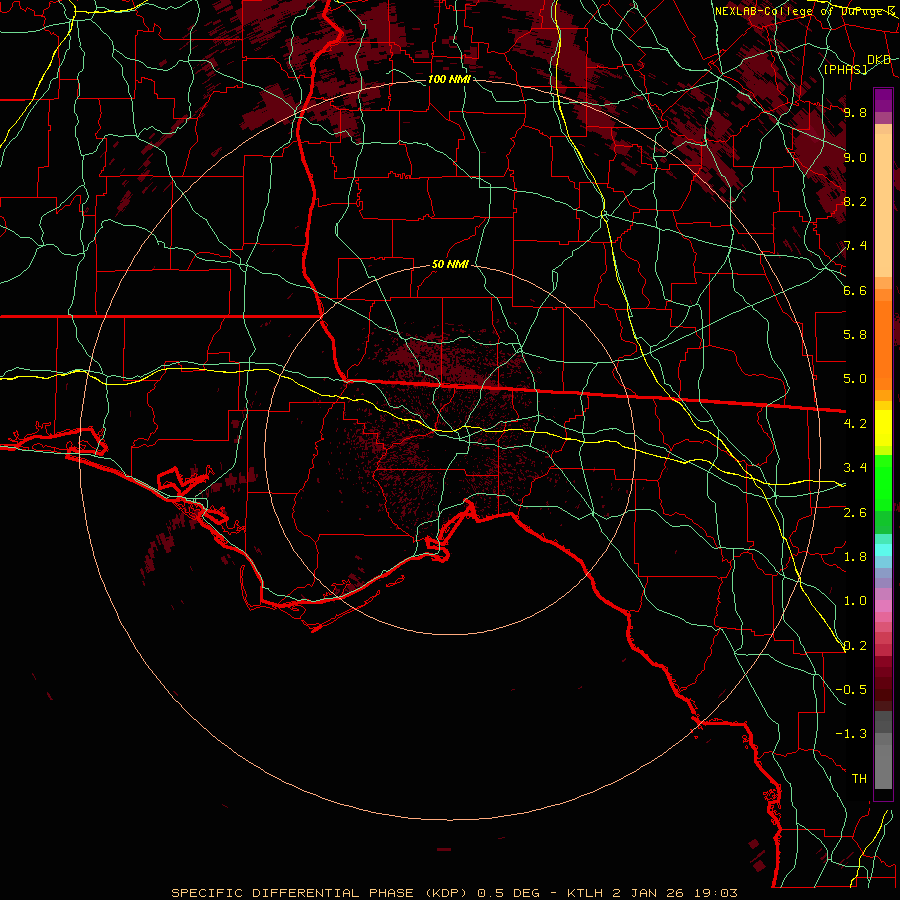Click the 5.0 value on the color scale
The width and height of the screenshot is (900, 900).
click(855, 379)
